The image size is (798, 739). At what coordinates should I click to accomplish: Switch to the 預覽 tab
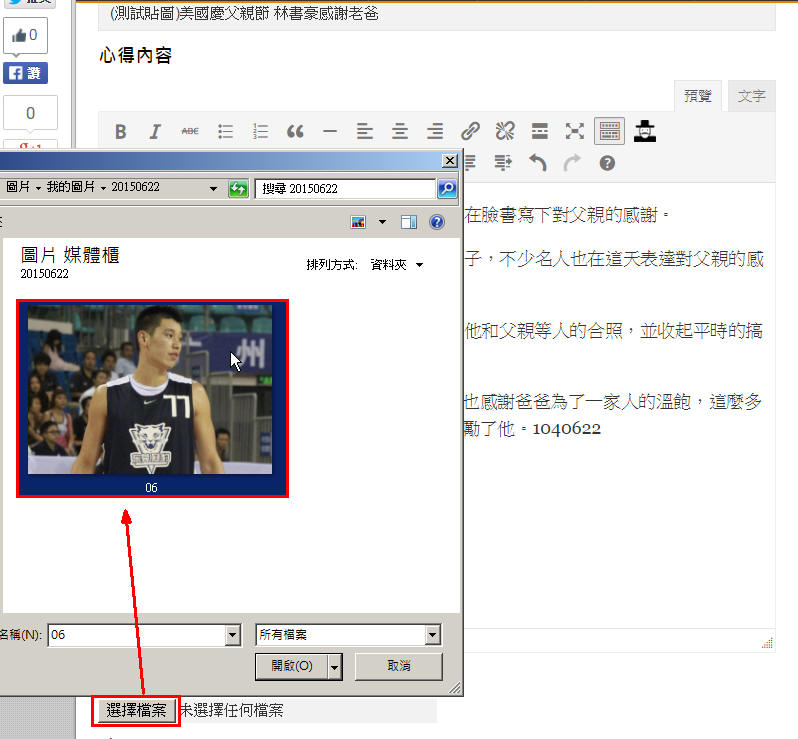tap(697, 96)
